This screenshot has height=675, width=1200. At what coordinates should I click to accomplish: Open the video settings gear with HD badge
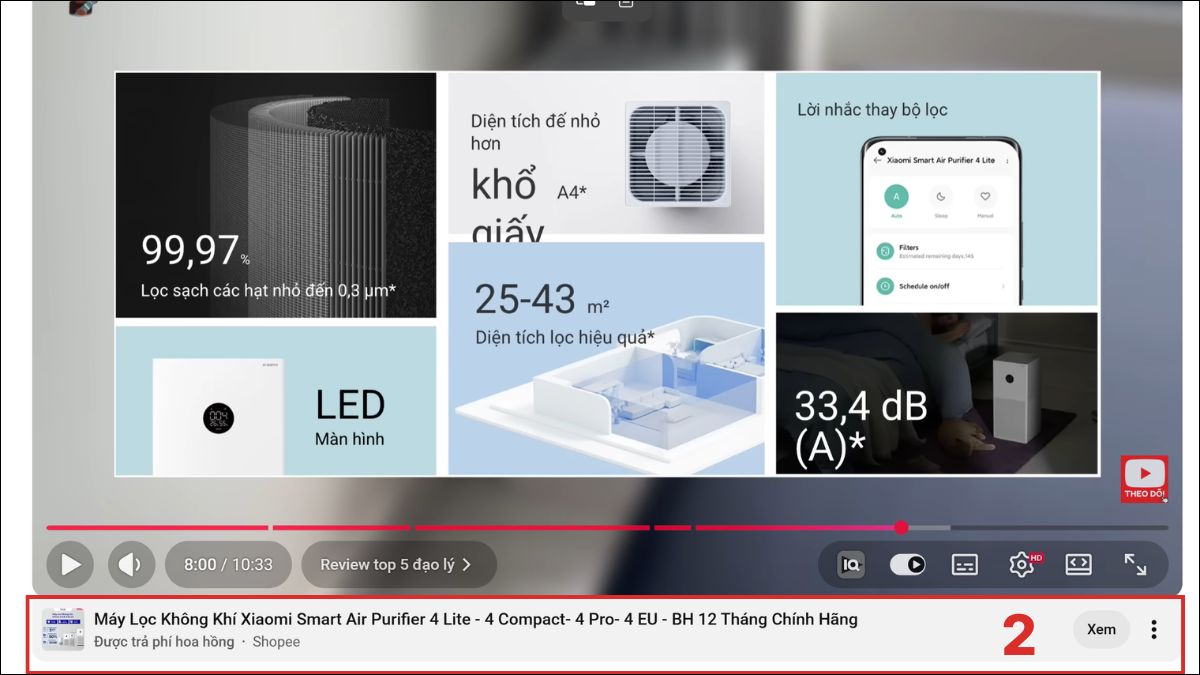[x=1023, y=564]
